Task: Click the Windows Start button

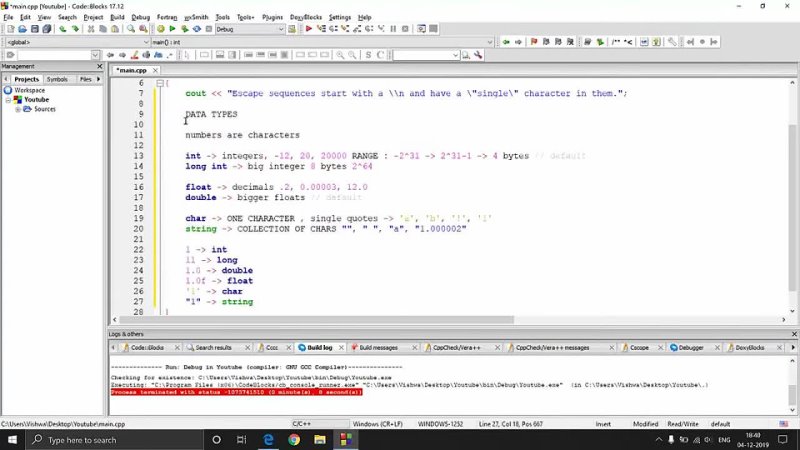Action: coord(12,440)
